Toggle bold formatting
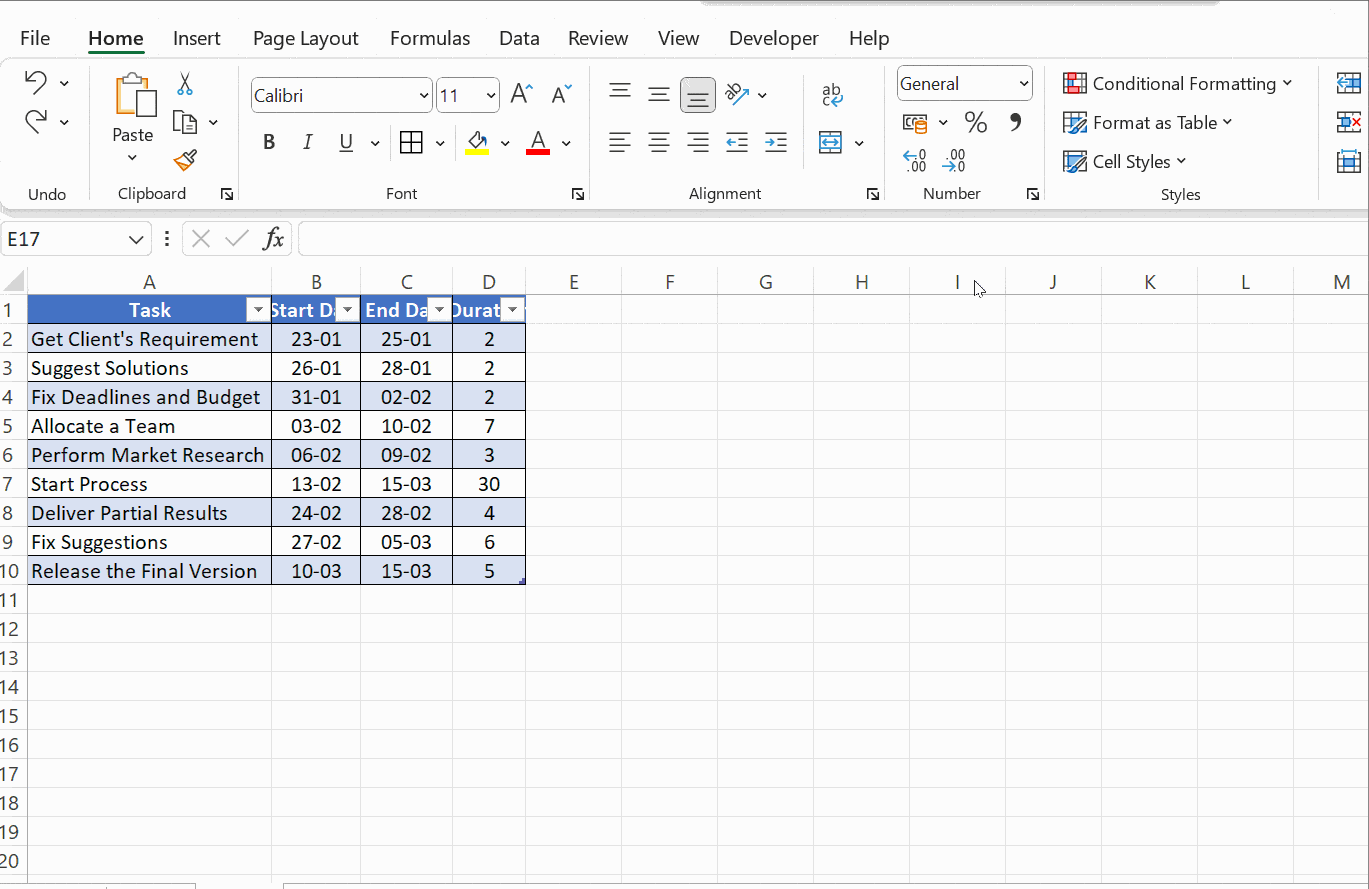The width and height of the screenshot is (1369, 889). (x=268, y=142)
